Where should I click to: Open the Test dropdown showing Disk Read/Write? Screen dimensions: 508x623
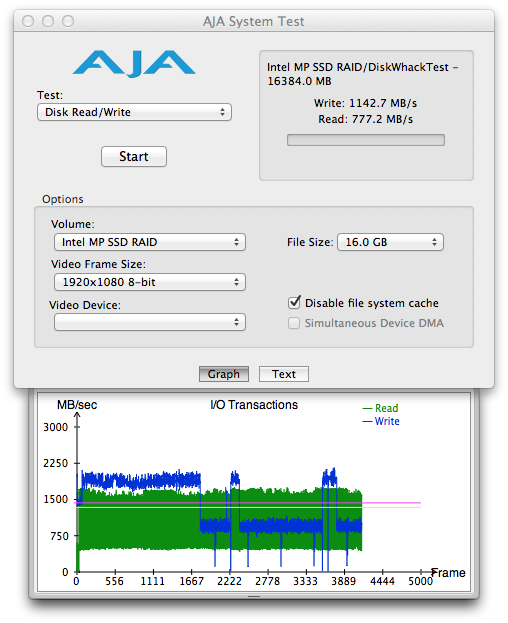click(x=134, y=112)
